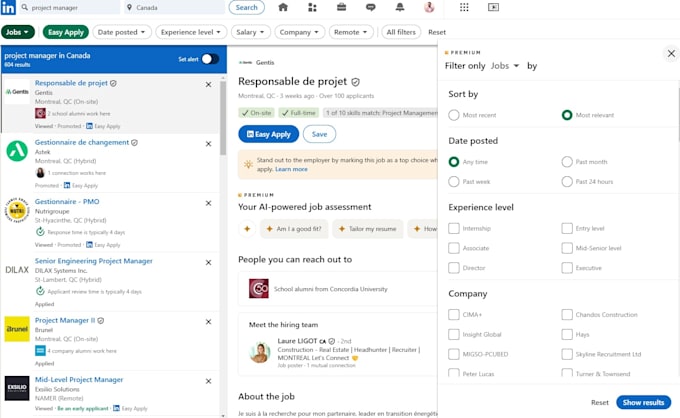680x418 pixels.
Task: Open the Jobs dropdown pill
Action: [x=18, y=32]
